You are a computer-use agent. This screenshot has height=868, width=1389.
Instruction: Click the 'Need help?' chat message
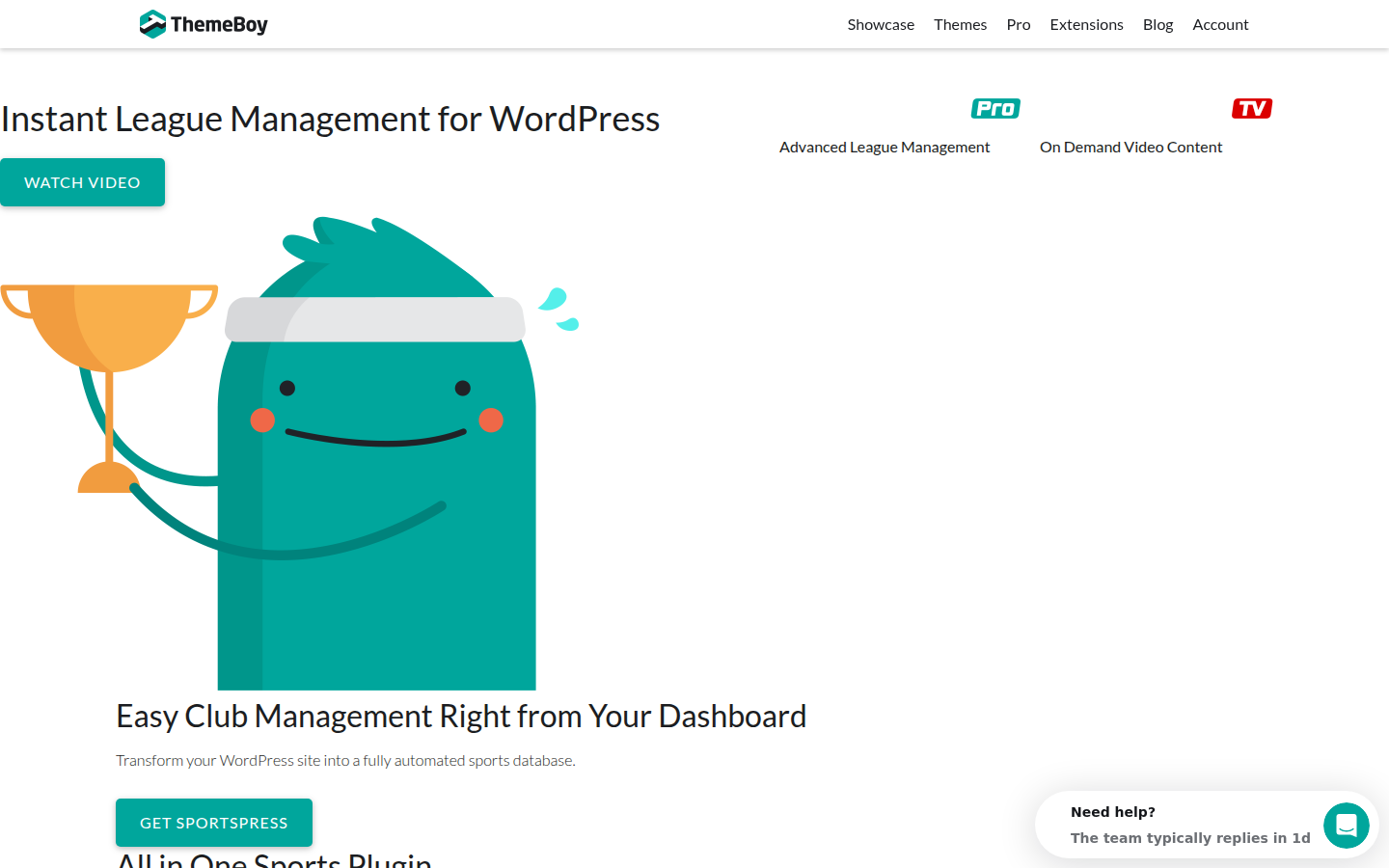[1190, 825]
